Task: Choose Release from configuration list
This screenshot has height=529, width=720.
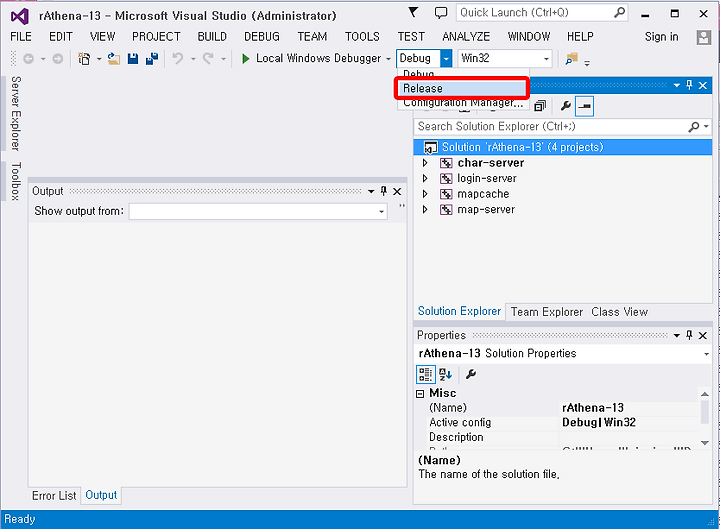Action: 463,88
